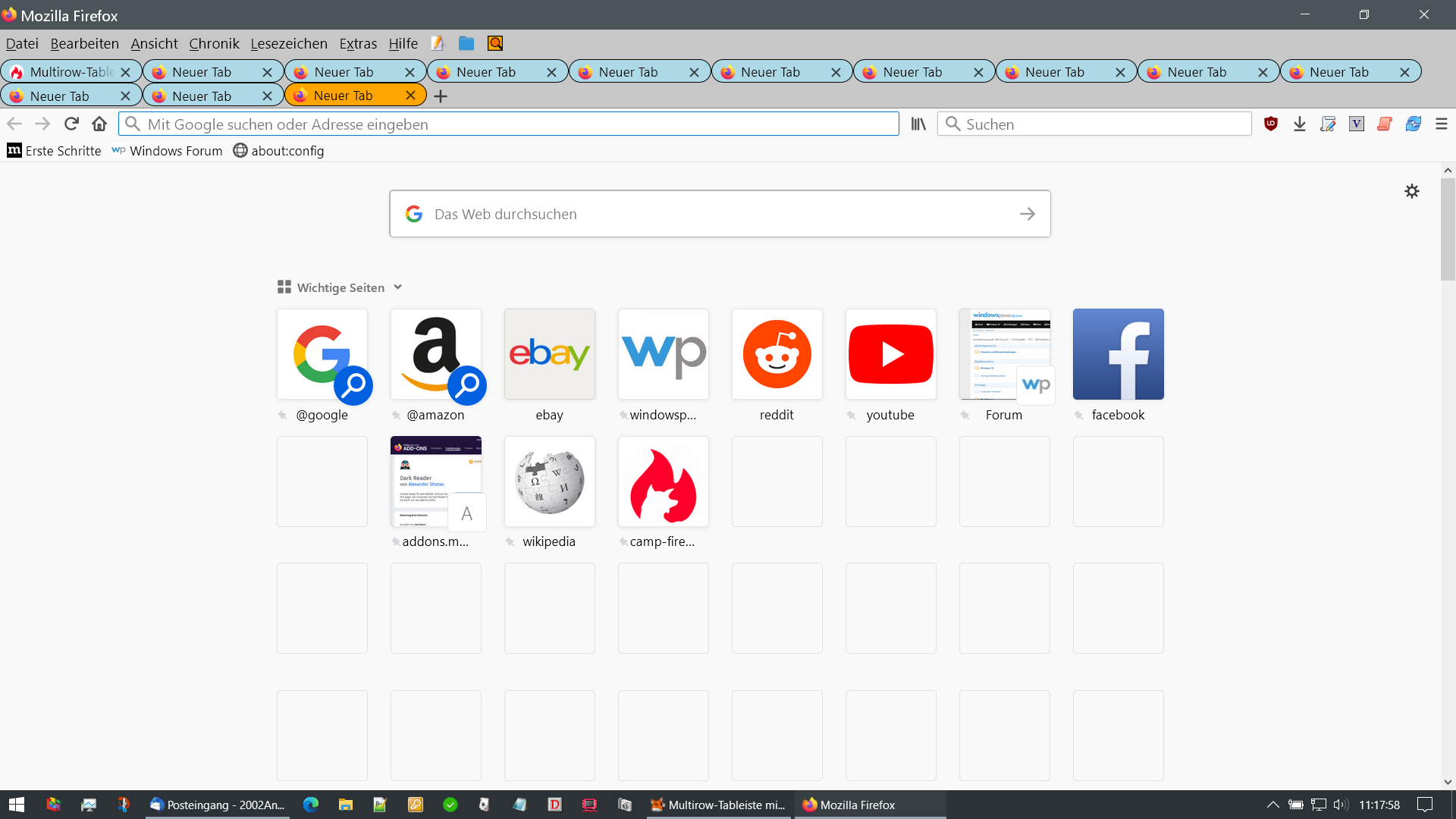
Task: Open the YouTube top site tile
Action: coord(890,354)
